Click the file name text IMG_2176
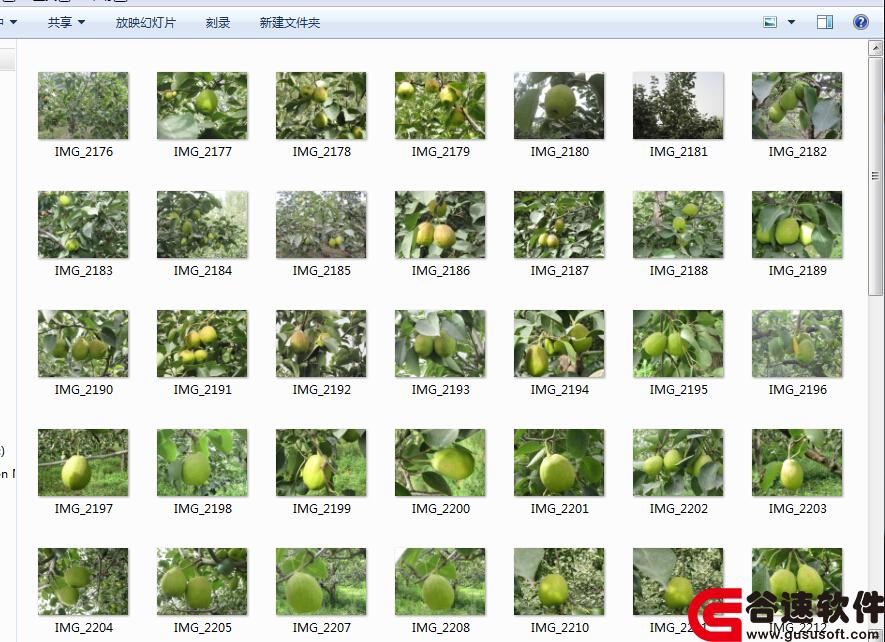This screenshot has height=642, width=885. point(84,152)
